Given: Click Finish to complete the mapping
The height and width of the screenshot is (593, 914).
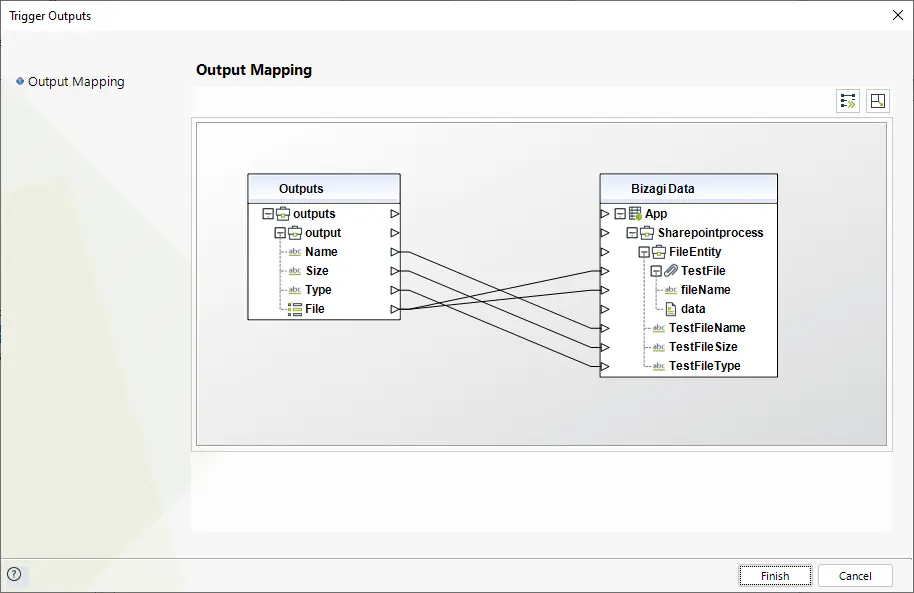Looking at the screenshot, I should pyautogui.click(x=775, y=576).
